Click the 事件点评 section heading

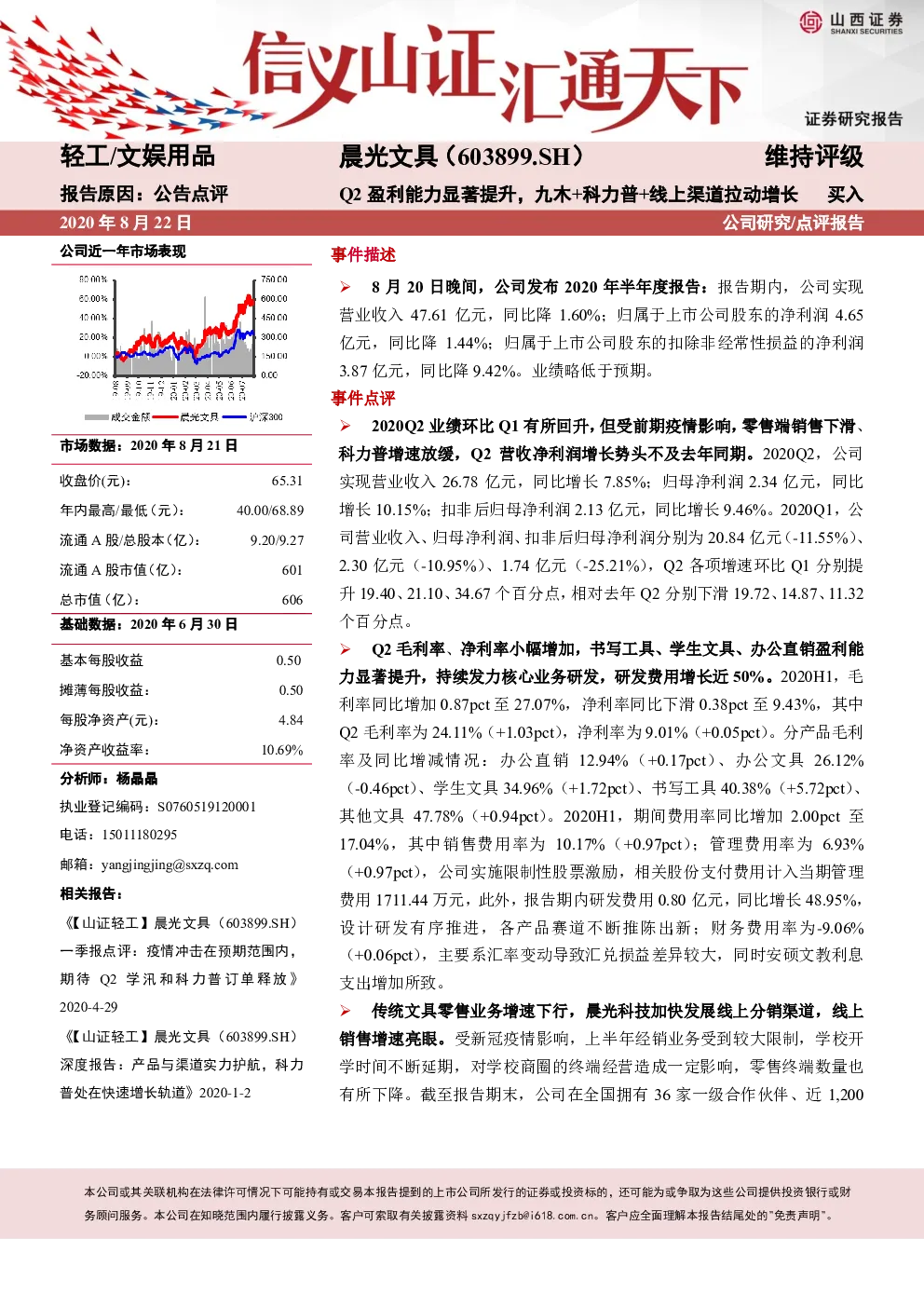pos(363,399)
